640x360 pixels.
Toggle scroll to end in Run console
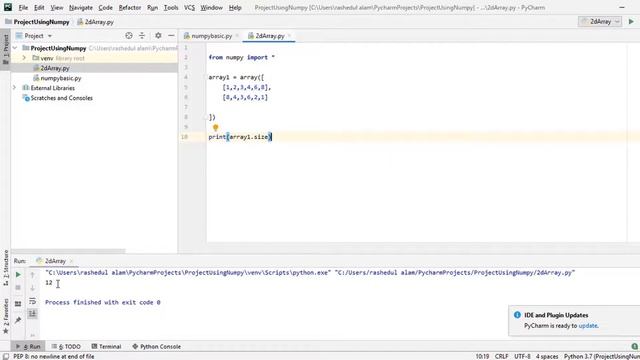pos(33,313)
